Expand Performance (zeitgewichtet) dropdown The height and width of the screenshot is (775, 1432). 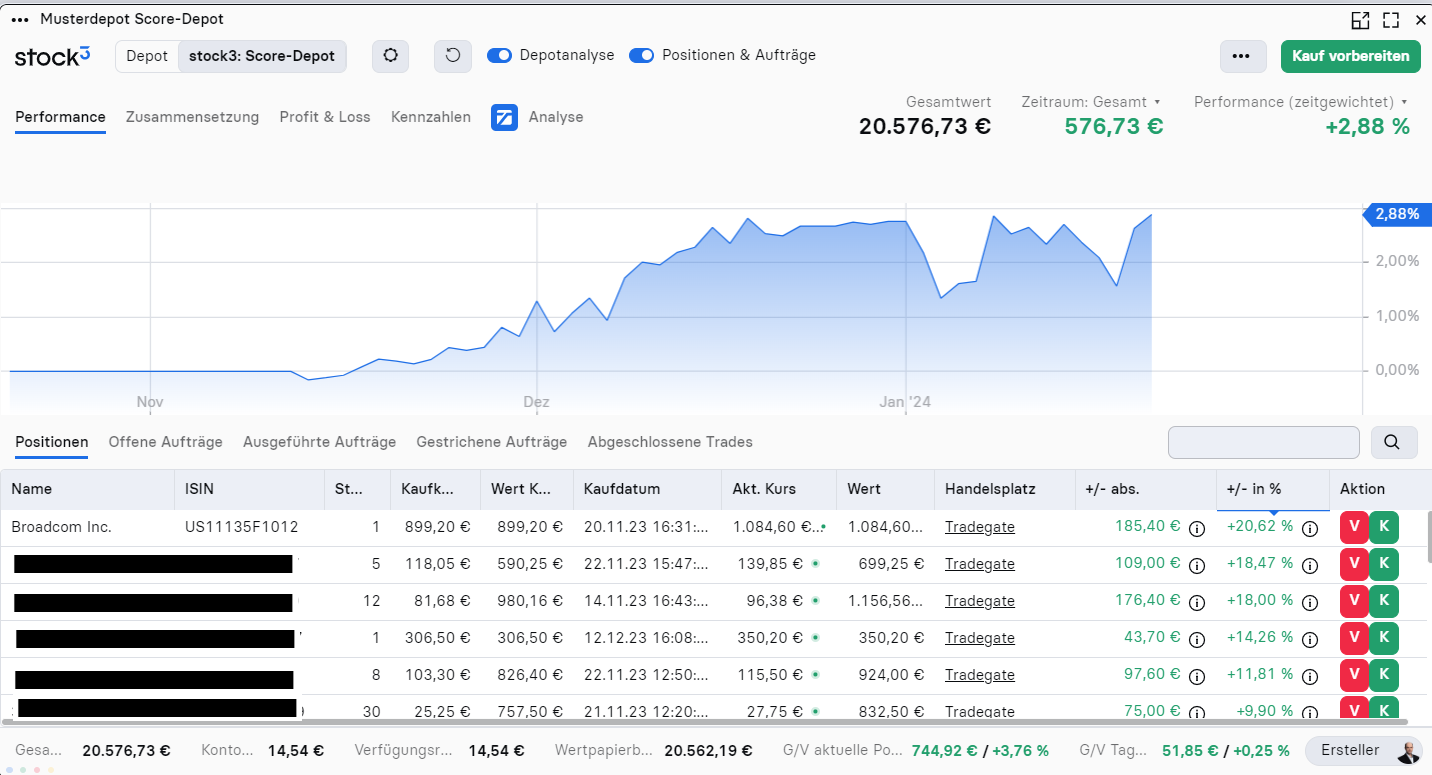click(1301, 102)
